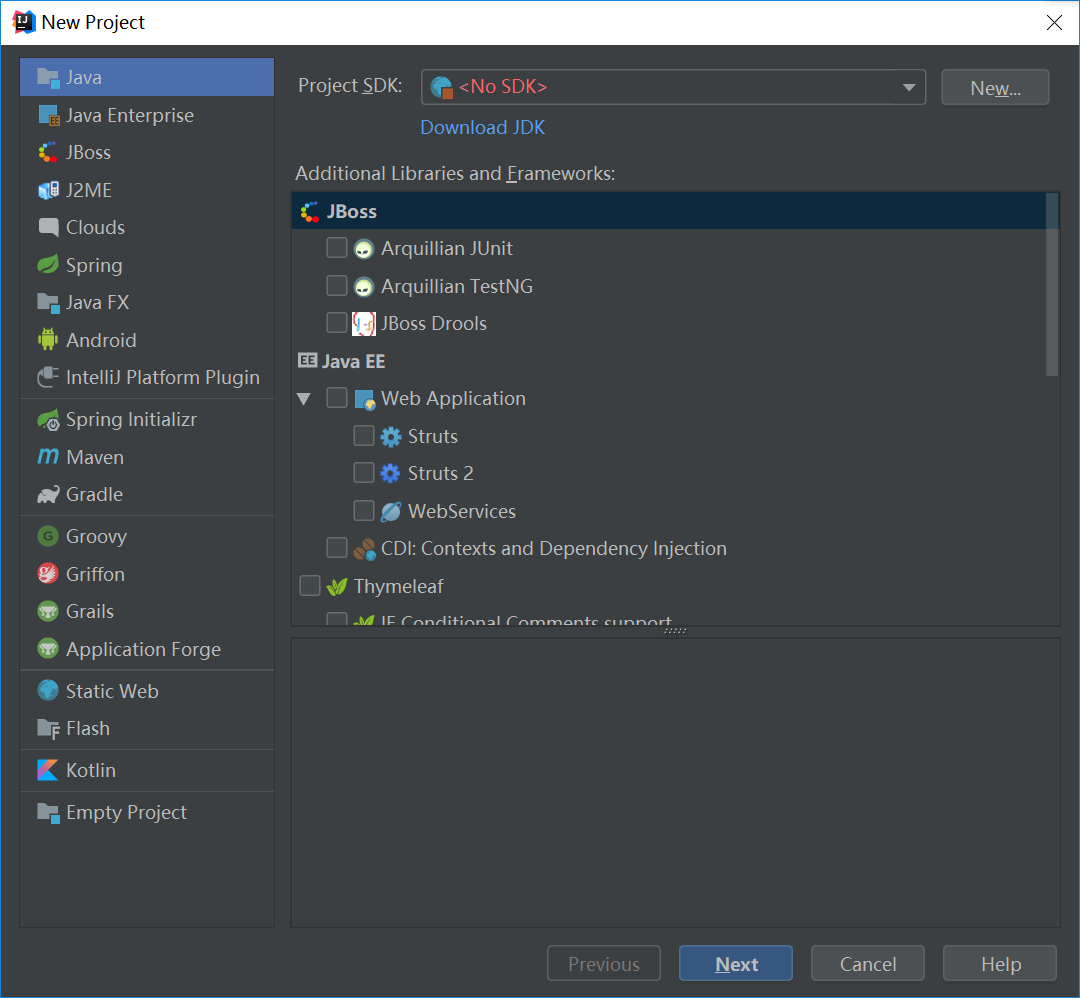Click the Next button
The image size is (1080, 998).
[x=736, y=964]
